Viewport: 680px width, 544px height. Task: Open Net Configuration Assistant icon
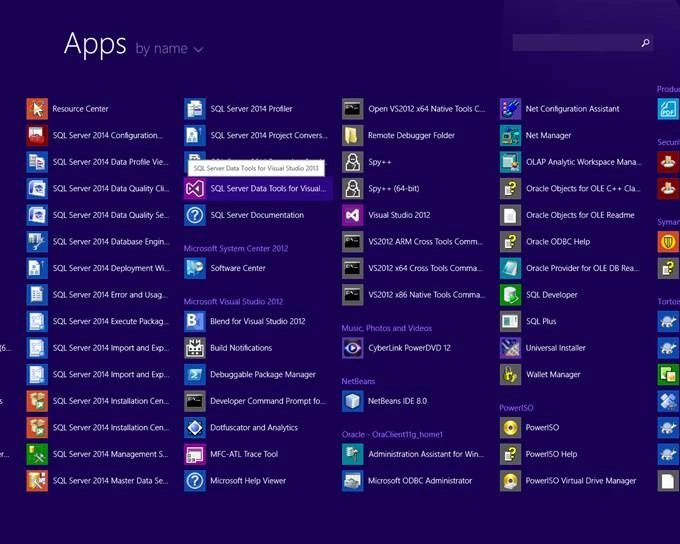(x=510, y=108)
